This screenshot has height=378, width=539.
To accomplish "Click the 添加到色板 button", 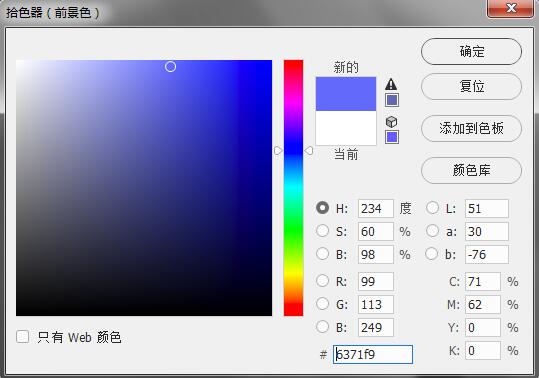I will click(x=471, y=129).
